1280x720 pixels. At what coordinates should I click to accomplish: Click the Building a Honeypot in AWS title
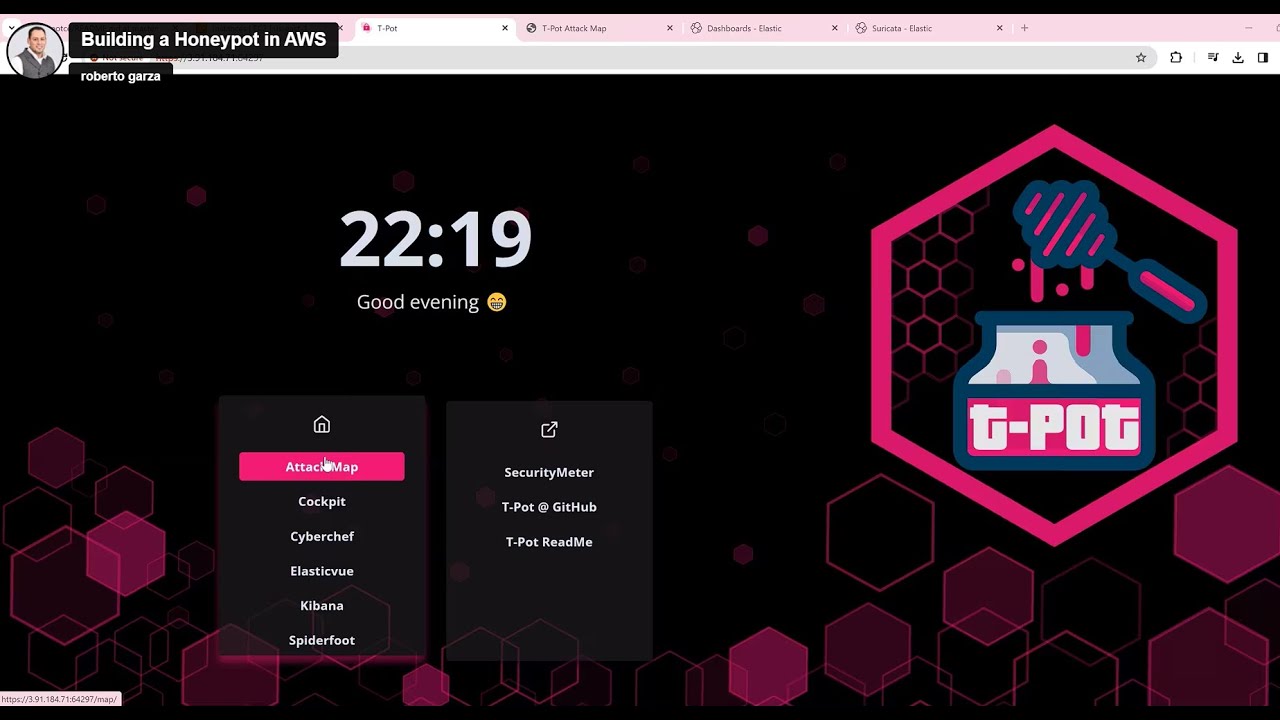pyautogui.click(x=203, y=40)
